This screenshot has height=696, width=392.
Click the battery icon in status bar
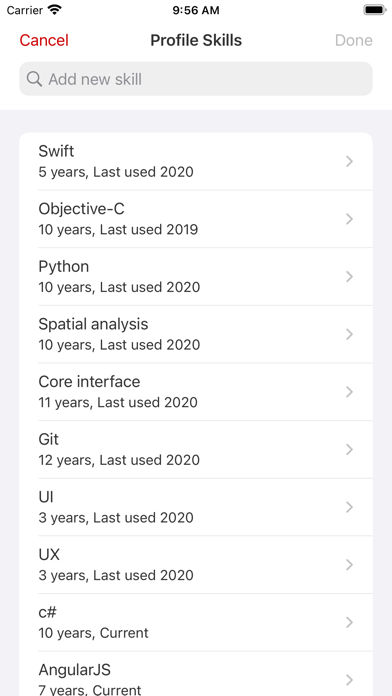tap(374, 10)
